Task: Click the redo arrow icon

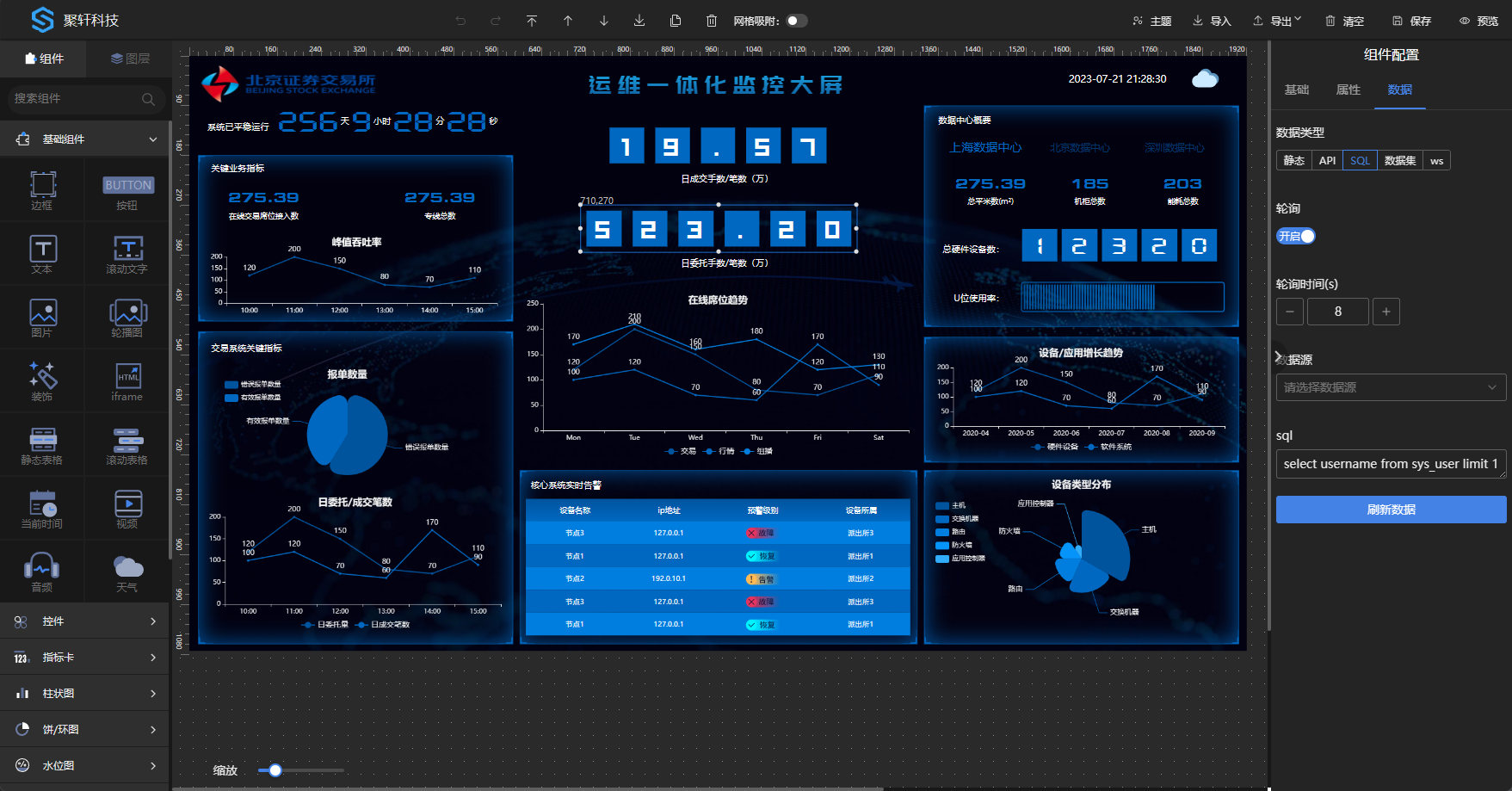Action: 496,21
